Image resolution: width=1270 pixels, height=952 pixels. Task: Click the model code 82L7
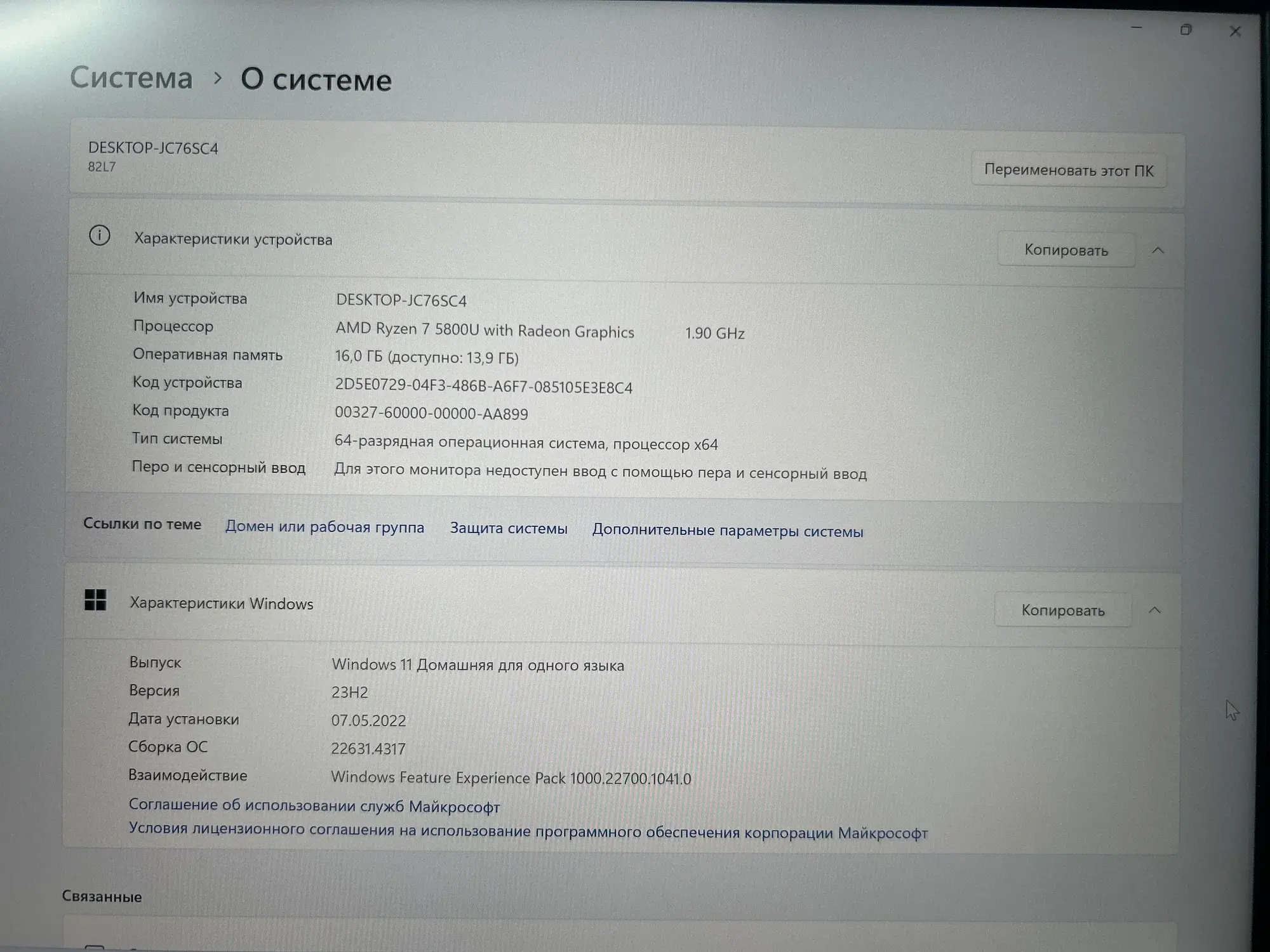pos(102,167)
